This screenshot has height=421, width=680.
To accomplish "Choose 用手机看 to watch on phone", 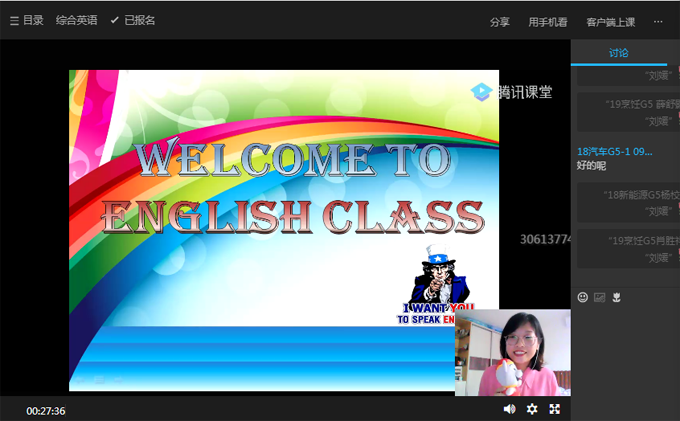I will click(x=548, y=22).
